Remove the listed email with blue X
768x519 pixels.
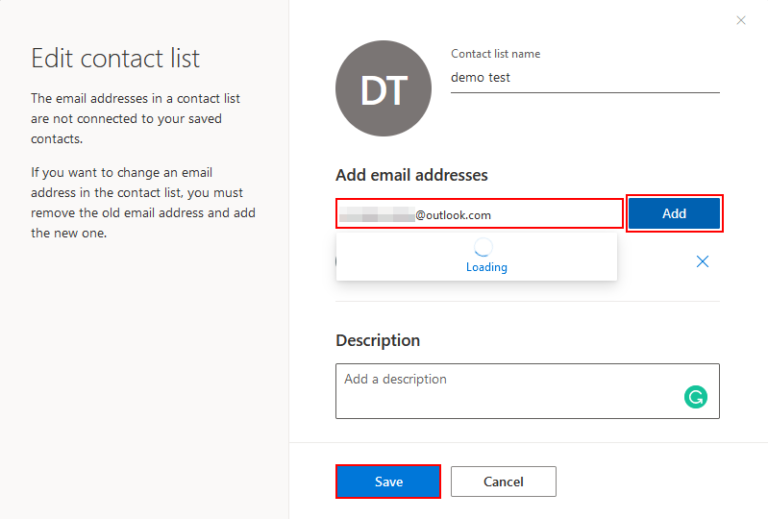(702, 261)
